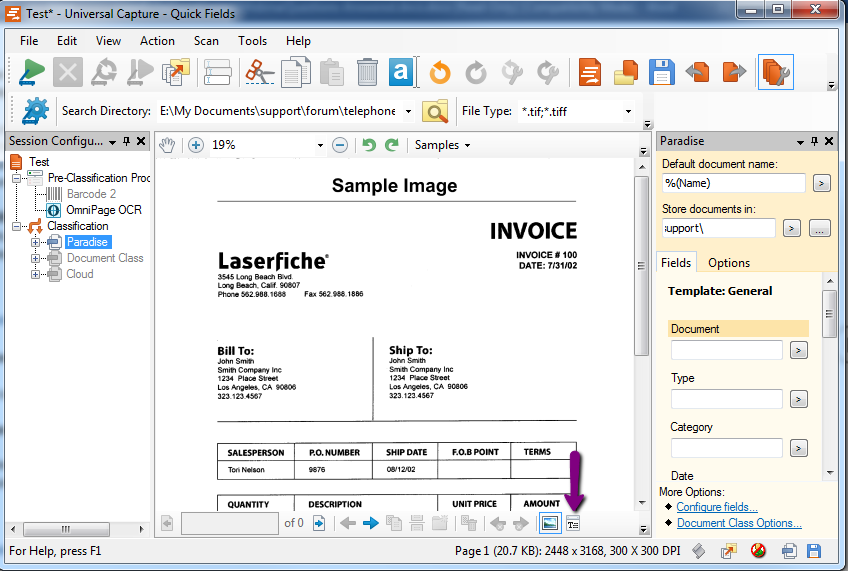Open the Samples dropdown
Screen dimensions: 848x571
pyautogui.click(x=442, y=145)
